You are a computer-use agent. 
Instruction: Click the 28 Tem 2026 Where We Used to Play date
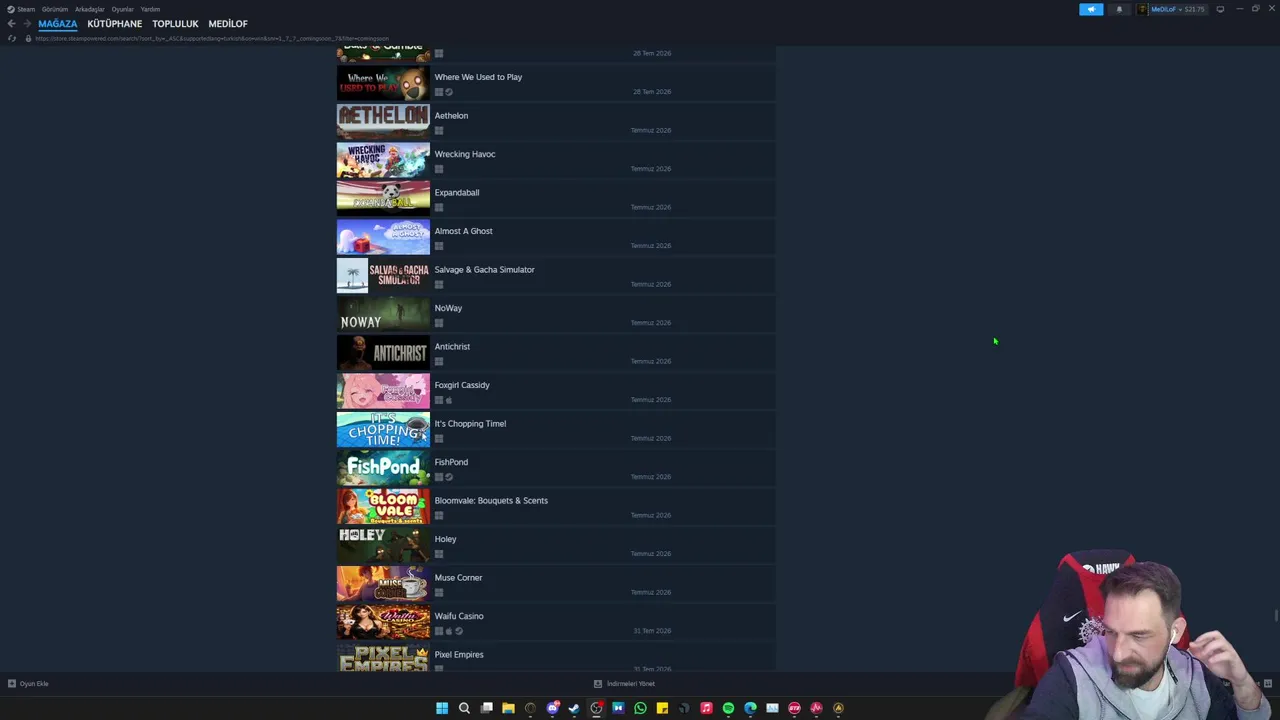(x=652, y=92)
